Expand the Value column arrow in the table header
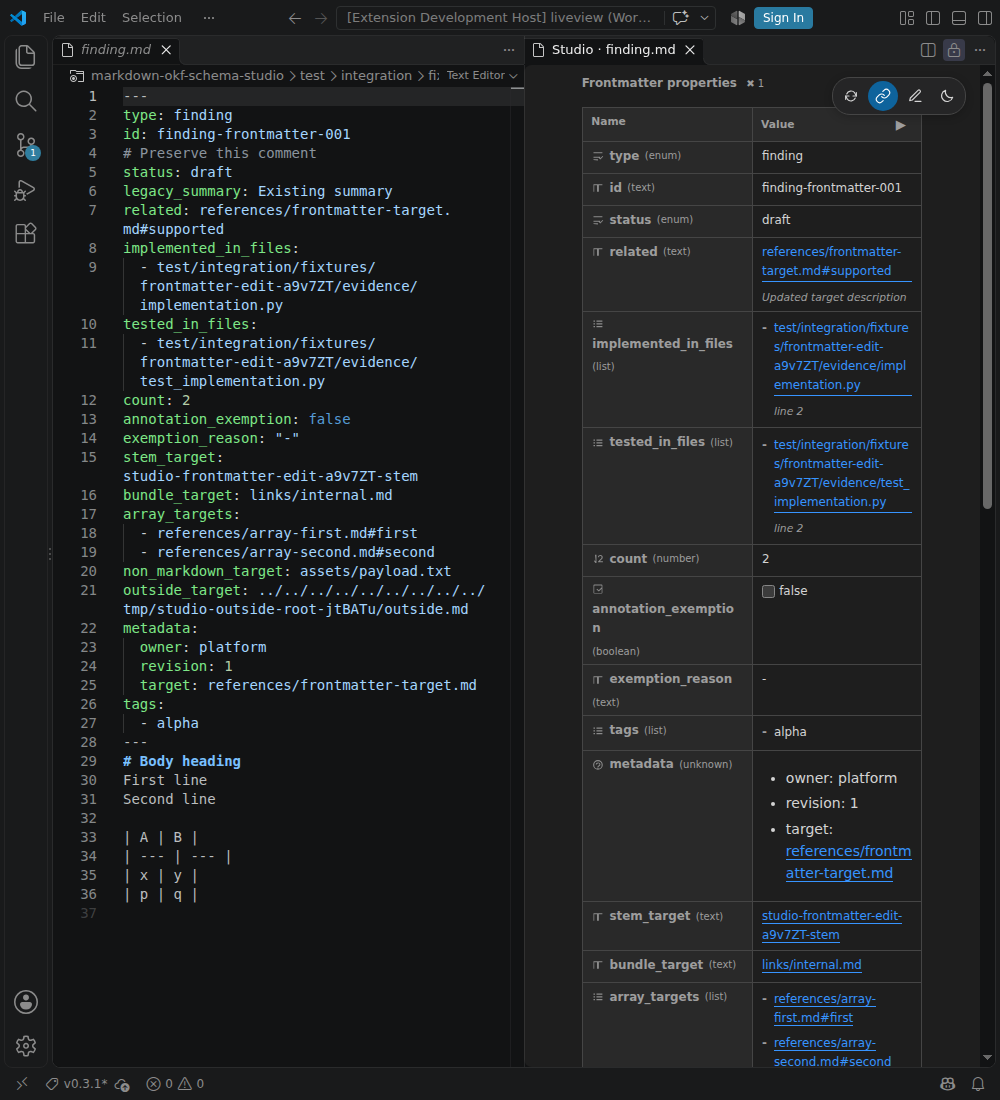Viewport: 1000px width, 1100px height. pos(900,126)
